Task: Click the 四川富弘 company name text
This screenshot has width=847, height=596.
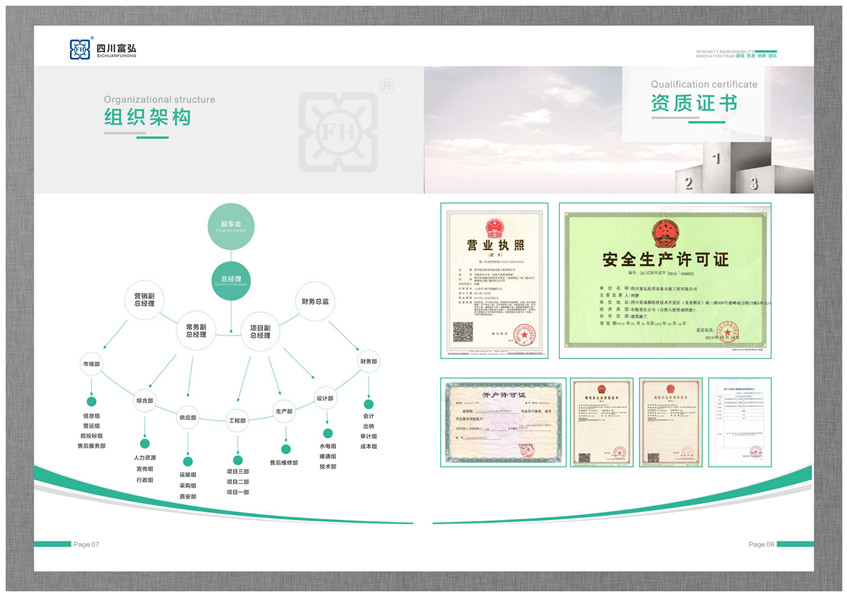Action: 116,48
